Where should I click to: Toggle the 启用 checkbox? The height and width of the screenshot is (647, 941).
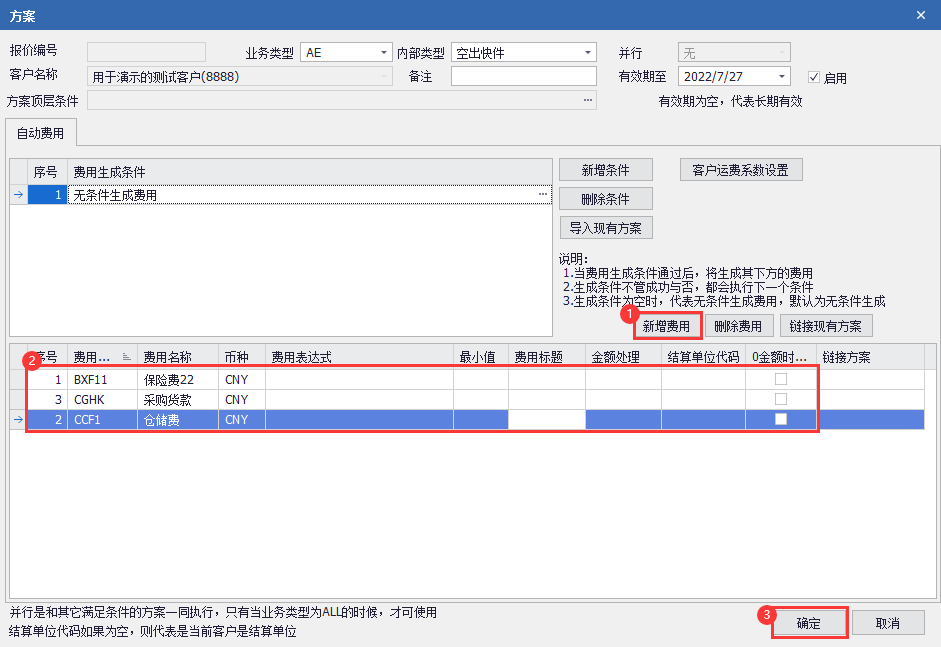pyautogui.click(x=814, y=77)
